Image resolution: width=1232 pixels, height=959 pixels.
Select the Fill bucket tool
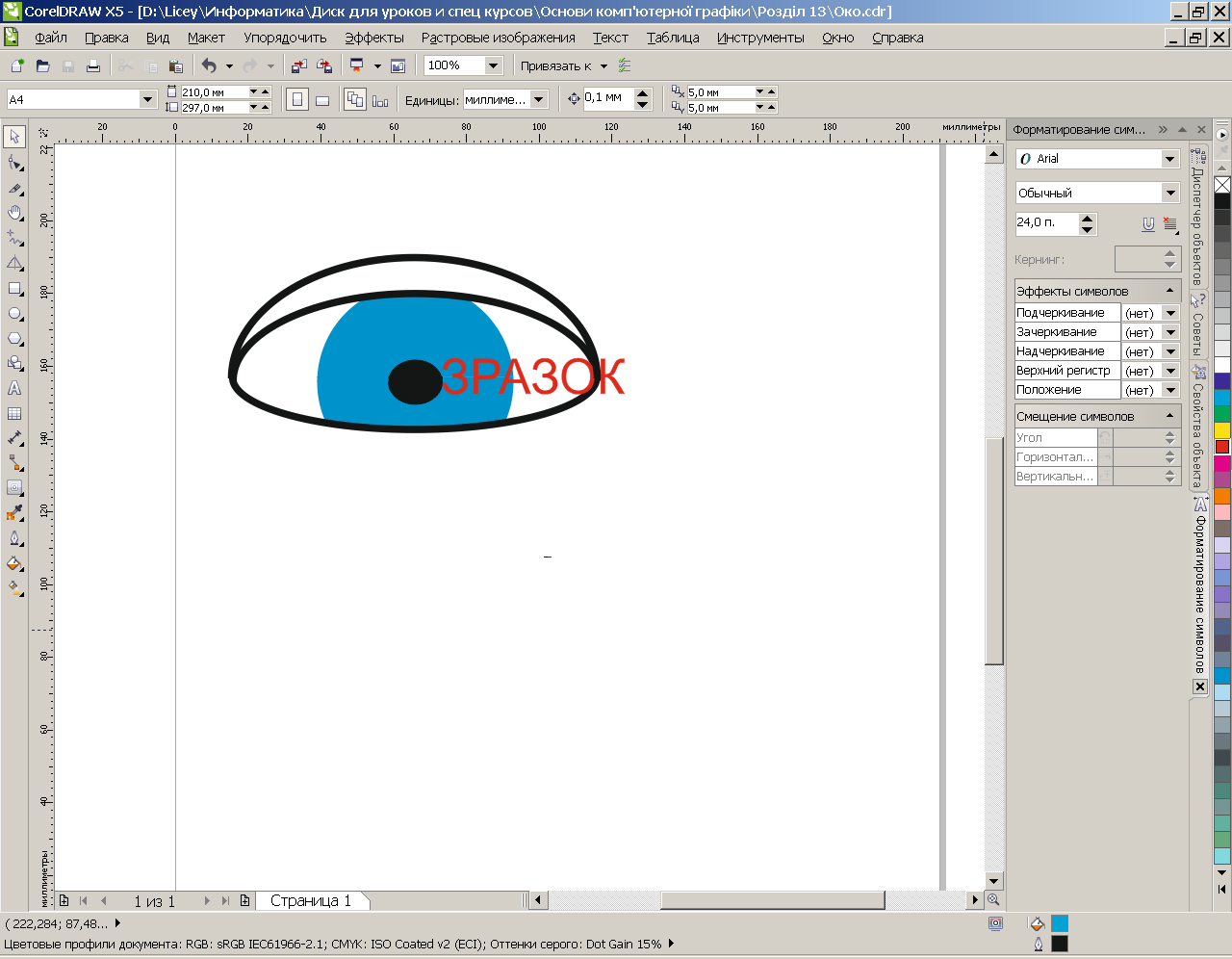[x=14, y=563]
